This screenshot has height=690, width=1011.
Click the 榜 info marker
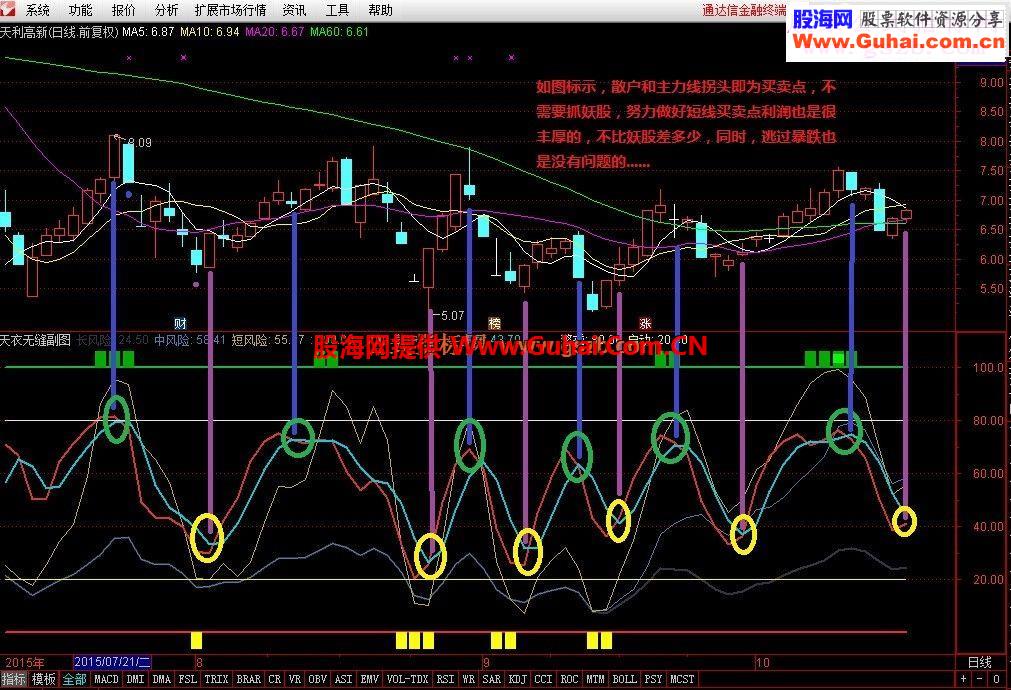[495, 323]
